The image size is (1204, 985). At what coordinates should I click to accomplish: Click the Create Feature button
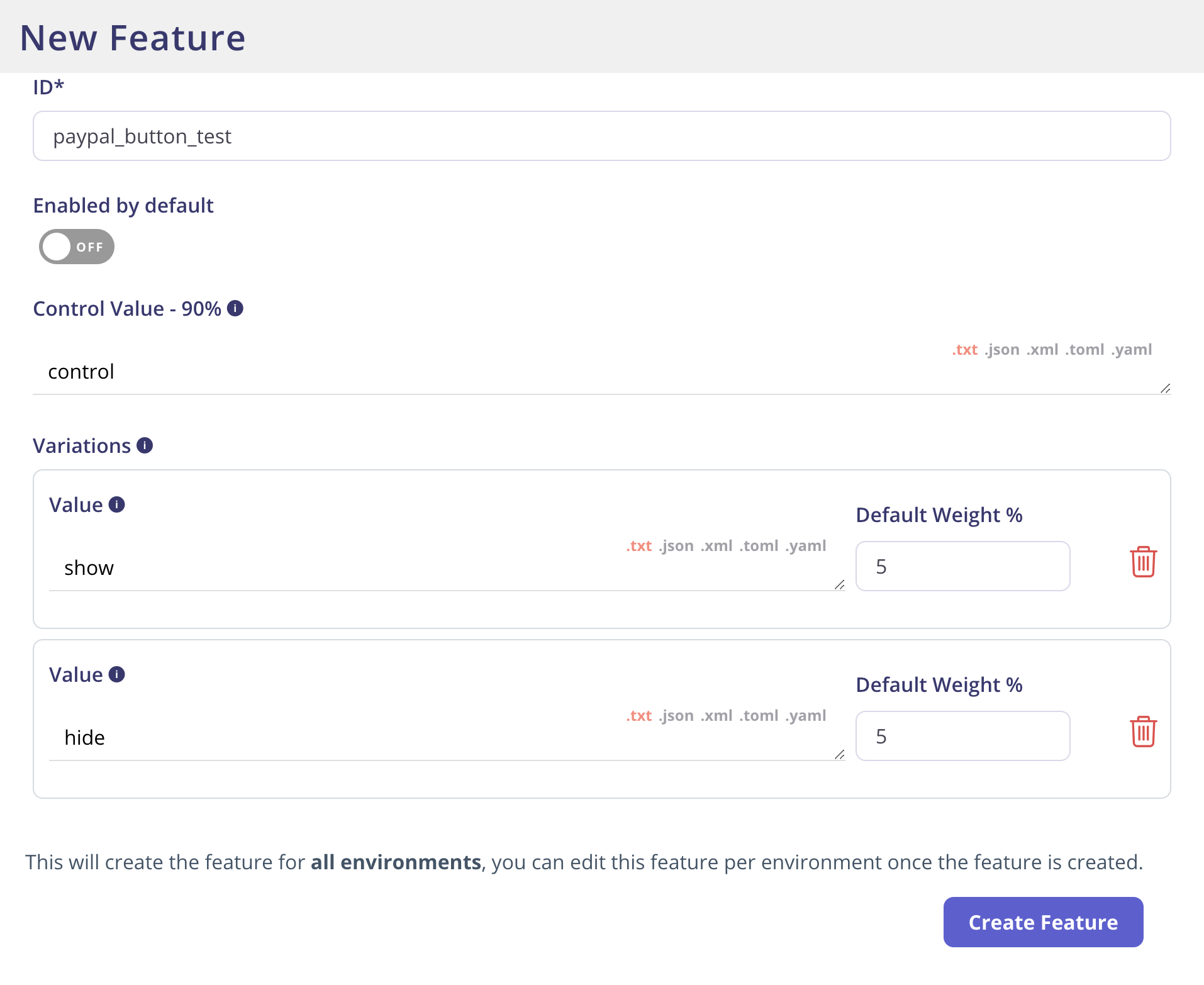[1042, 922]
